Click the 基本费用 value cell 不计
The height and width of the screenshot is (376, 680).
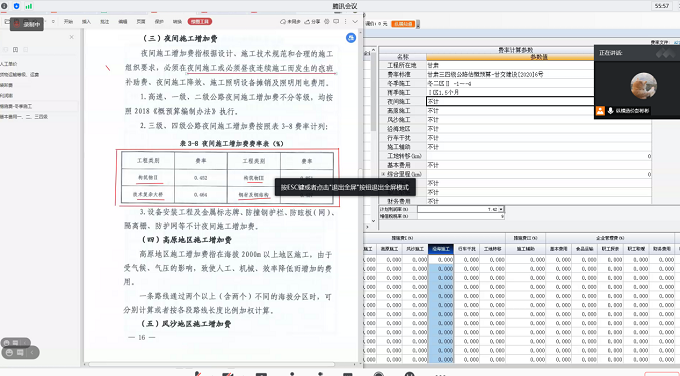[x=539, y=165]
